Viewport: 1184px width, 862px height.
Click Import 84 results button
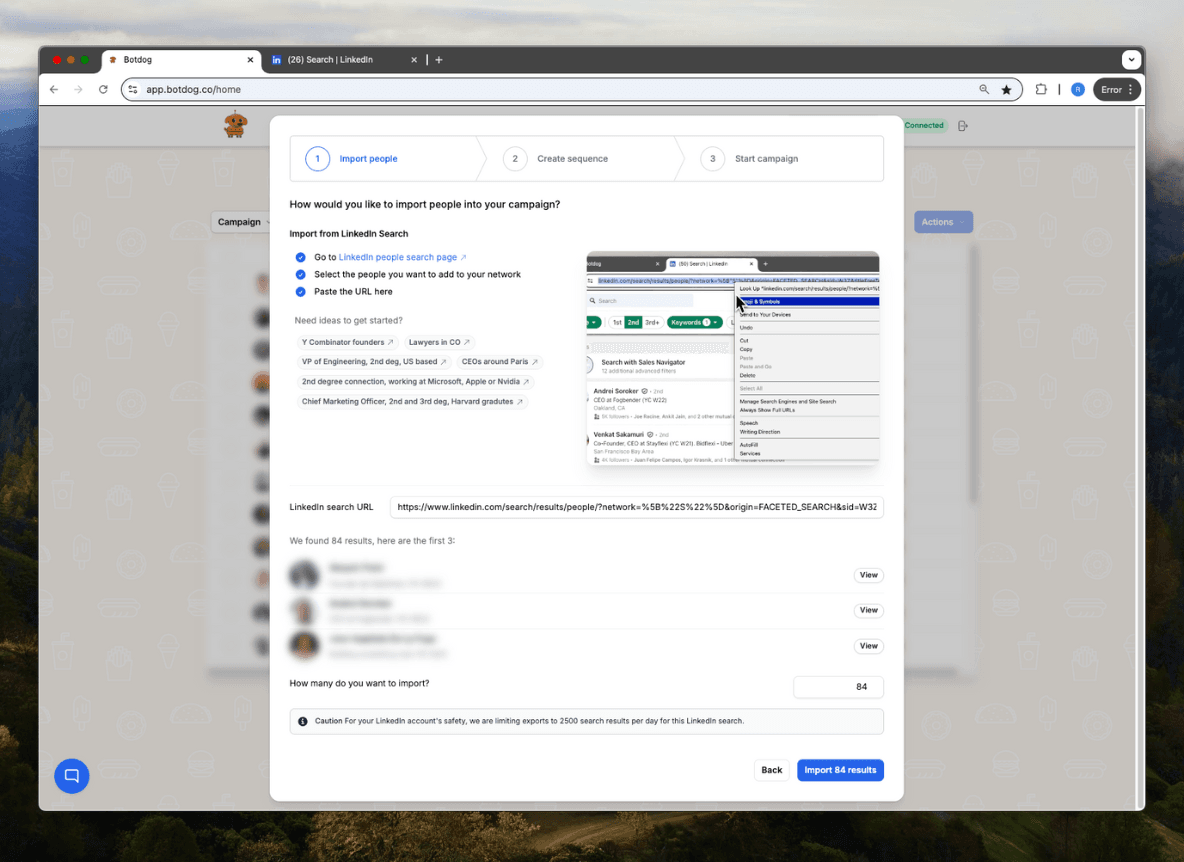tap(840, 770)
